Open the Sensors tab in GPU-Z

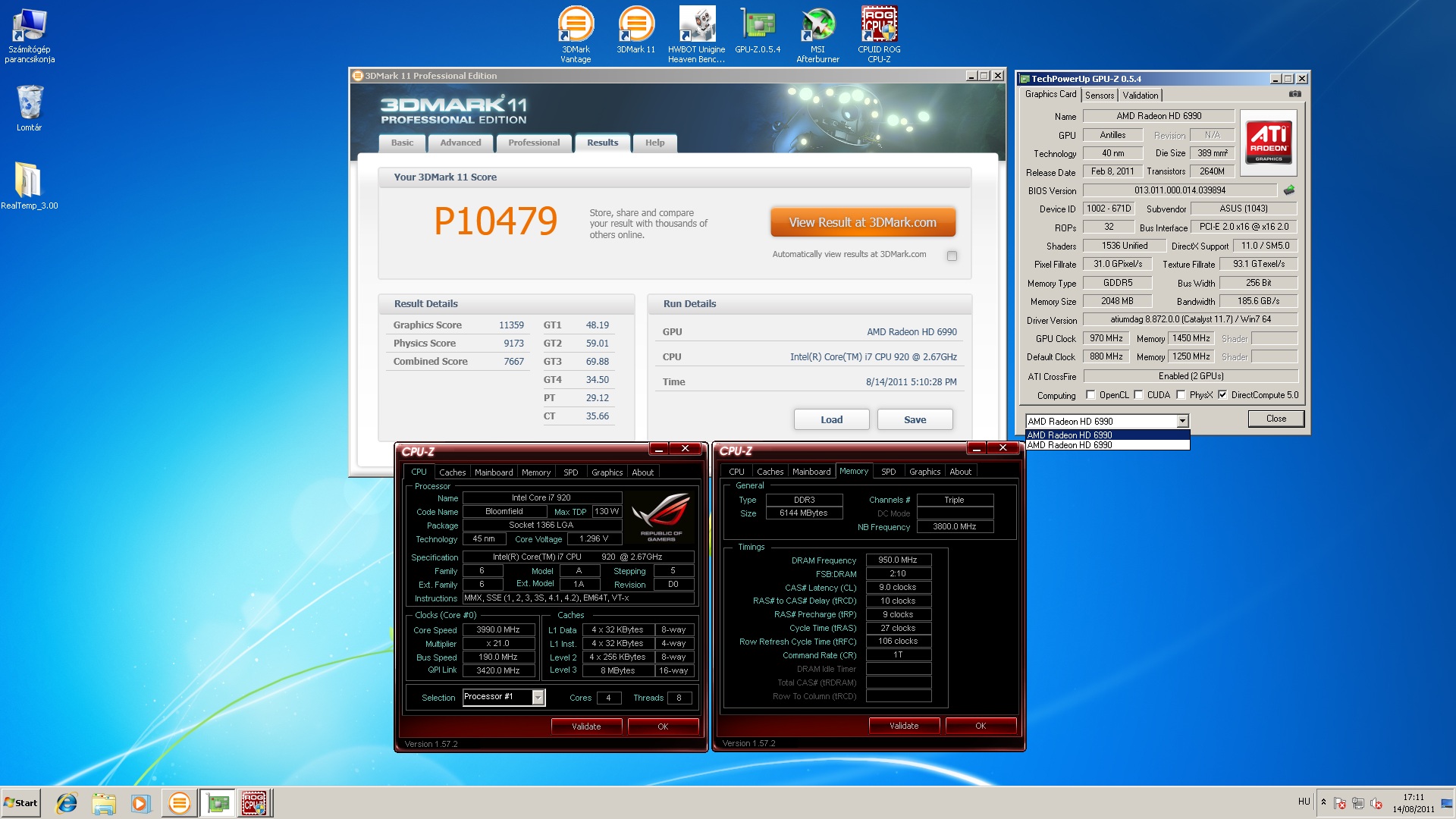point(1099,96)
